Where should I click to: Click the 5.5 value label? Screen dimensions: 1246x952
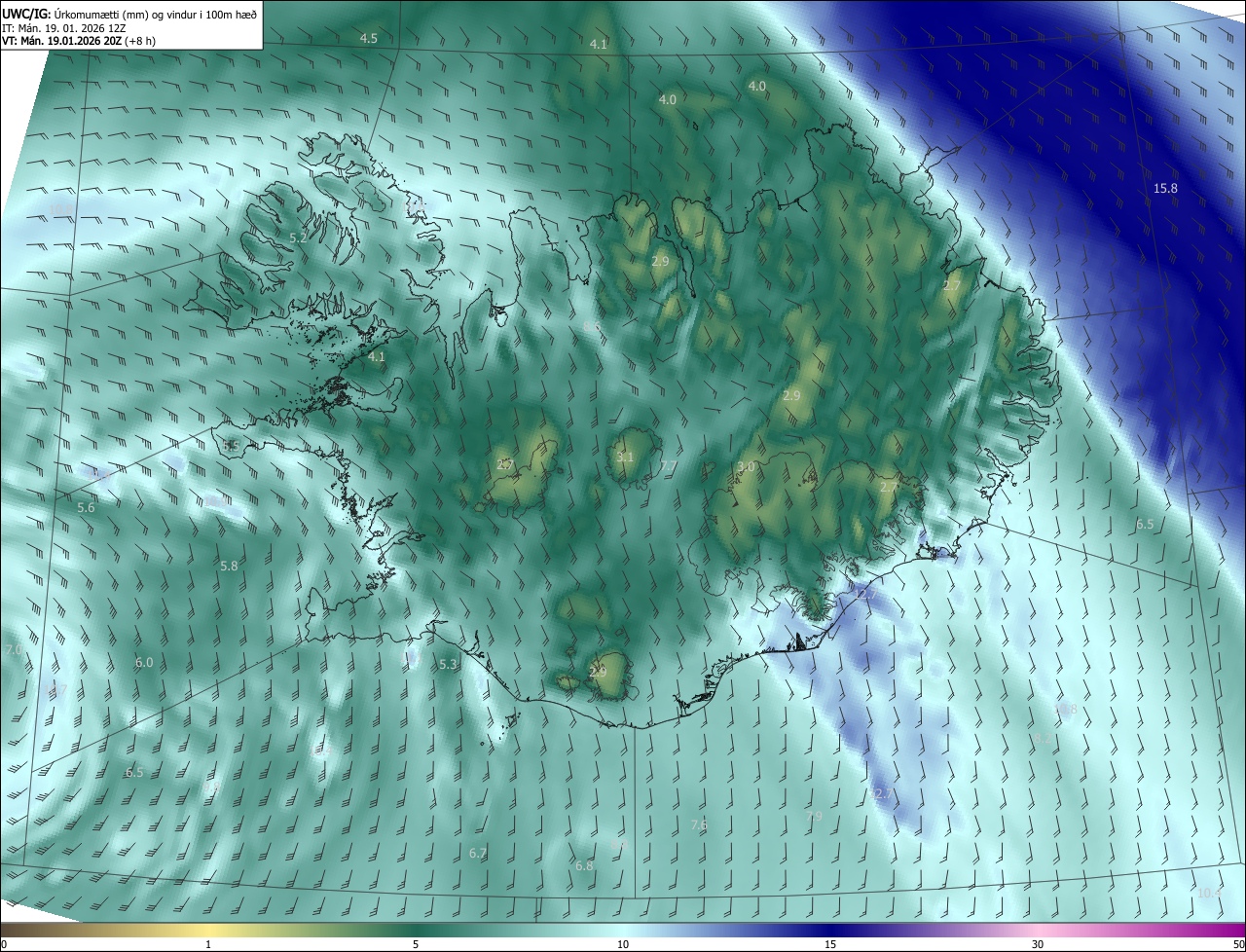231,446
